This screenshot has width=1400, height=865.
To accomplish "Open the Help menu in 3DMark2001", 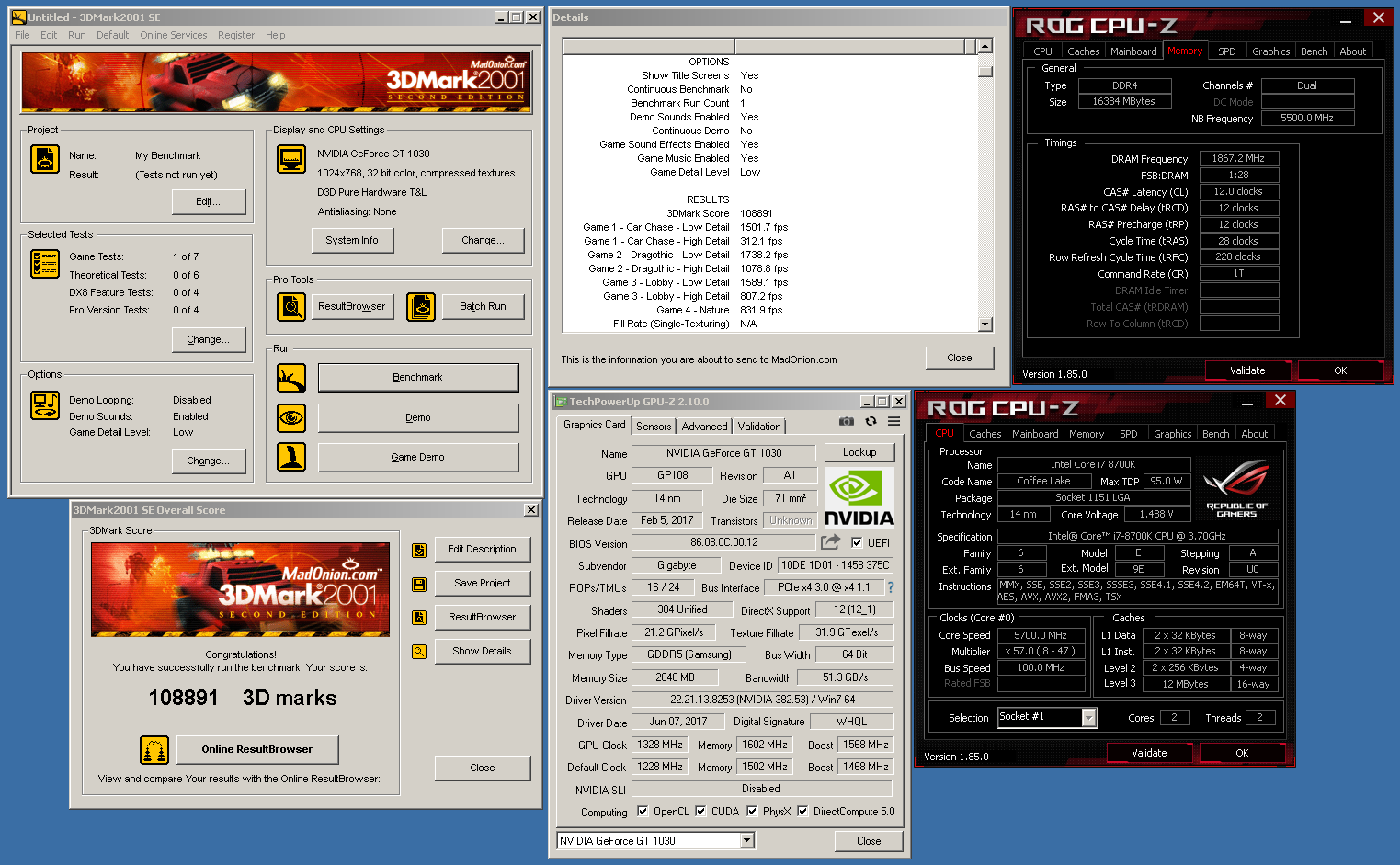I will (x=276, y=35).
